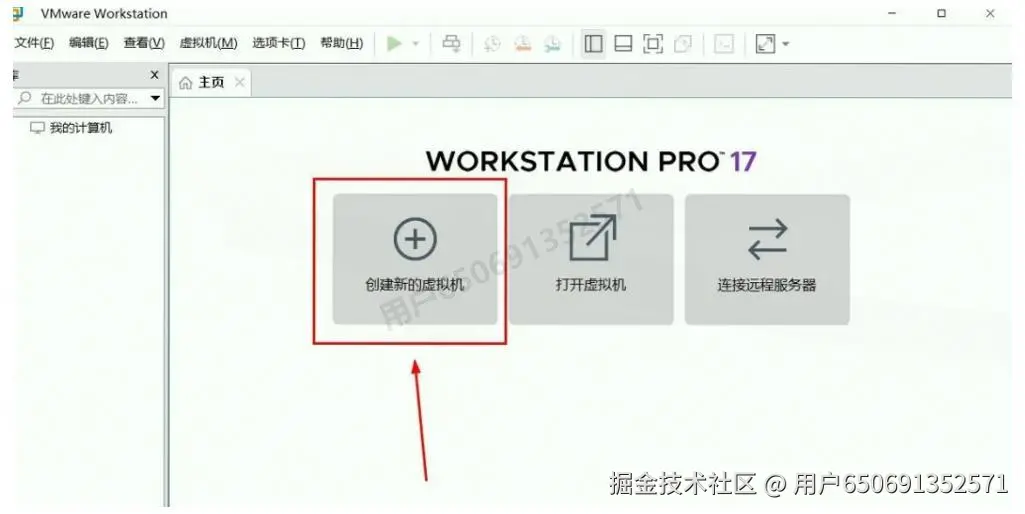The height and width of the screenshot is (514, 1025).
Task: Open the library search filter dropdown
Action: [156, 99]
